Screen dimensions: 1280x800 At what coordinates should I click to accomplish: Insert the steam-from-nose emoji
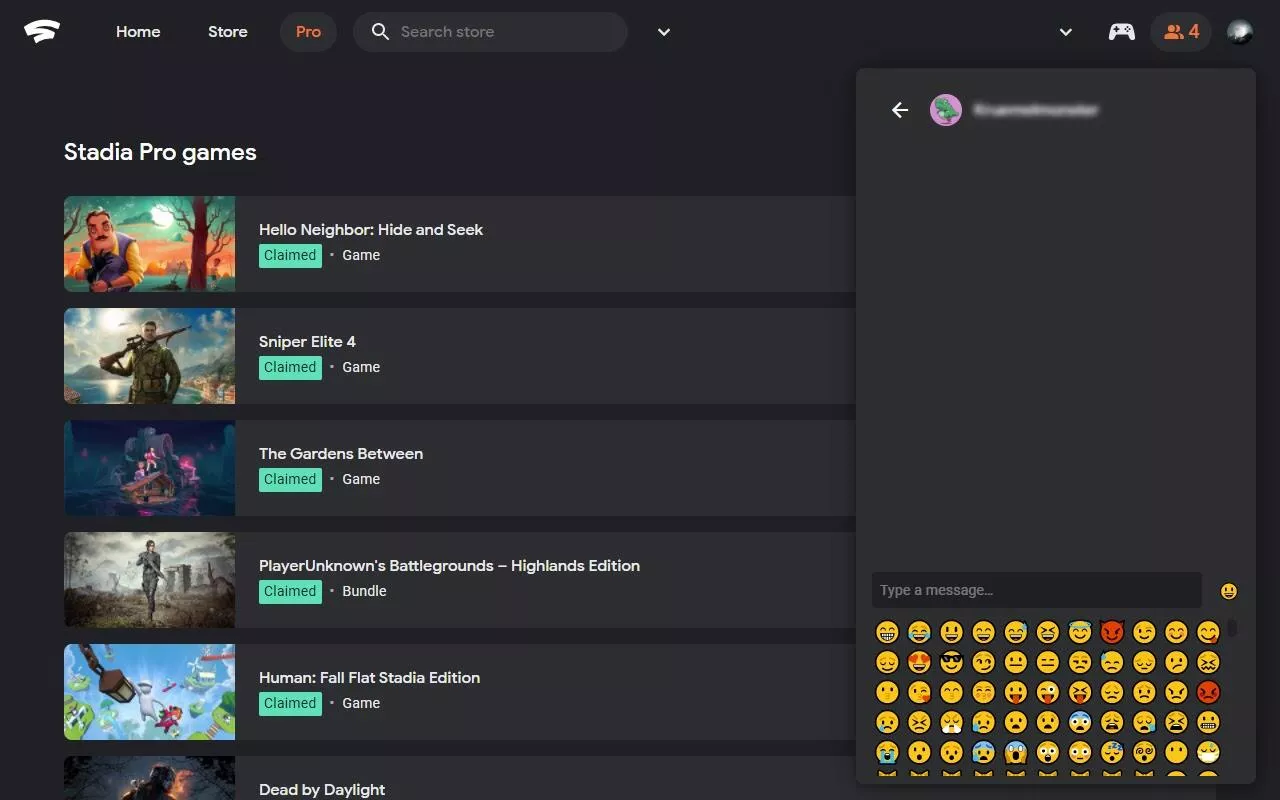tap(951, 722)
